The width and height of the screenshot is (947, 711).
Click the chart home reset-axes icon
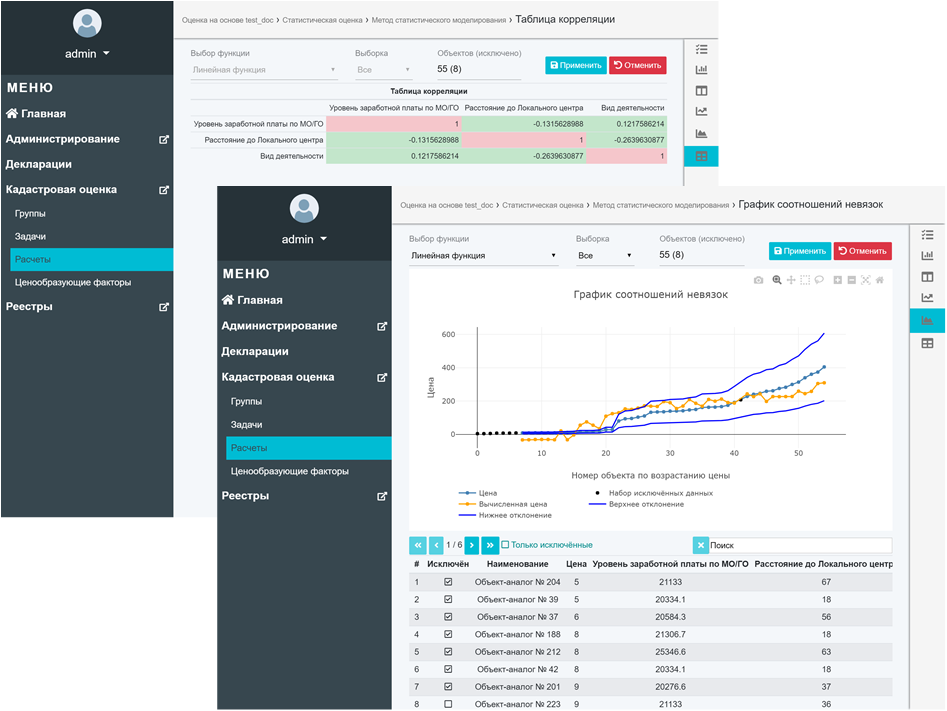[x=879, y=280]
